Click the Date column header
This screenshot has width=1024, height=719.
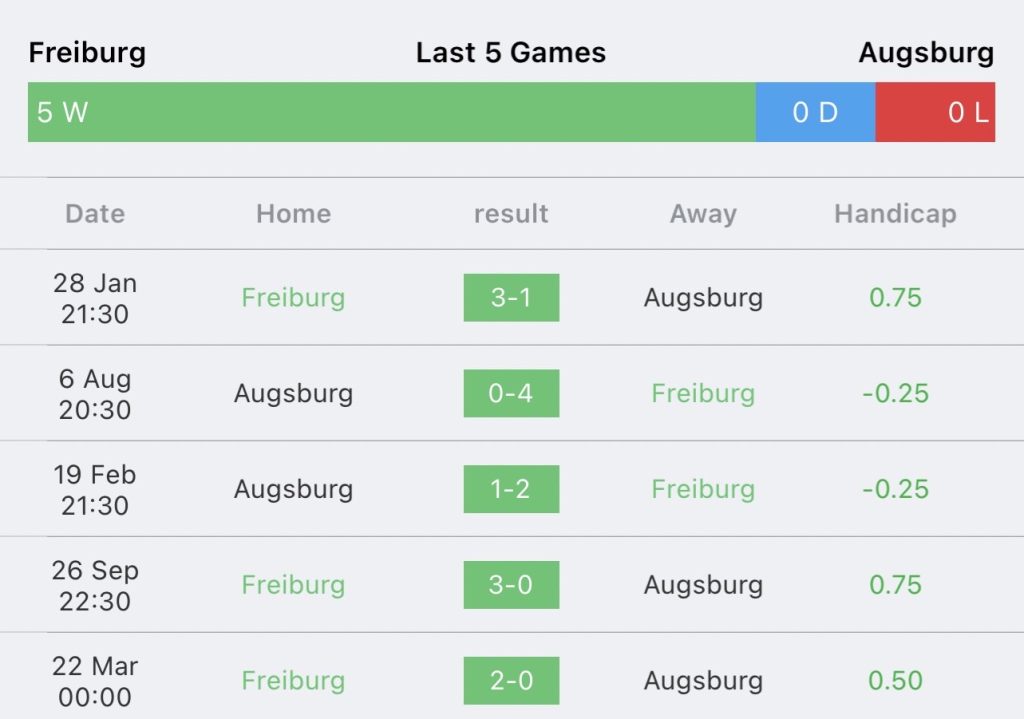tap(95, 214)
